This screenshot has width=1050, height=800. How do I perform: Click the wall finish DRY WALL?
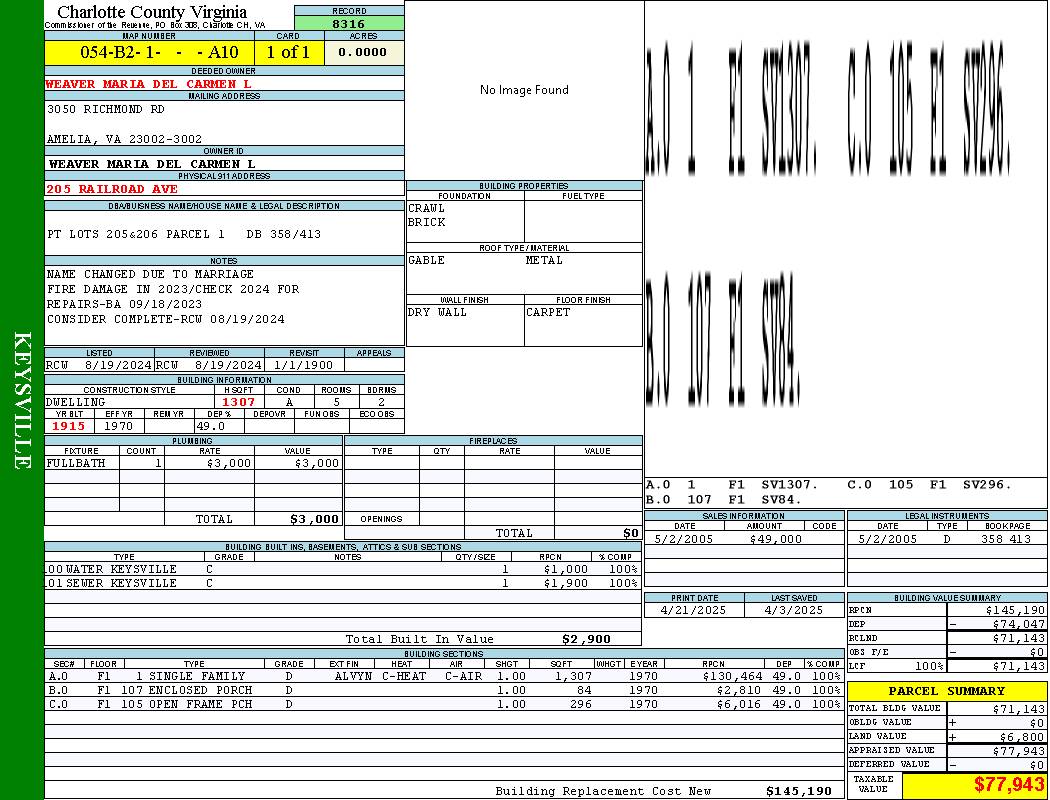(x=437, y=312)
